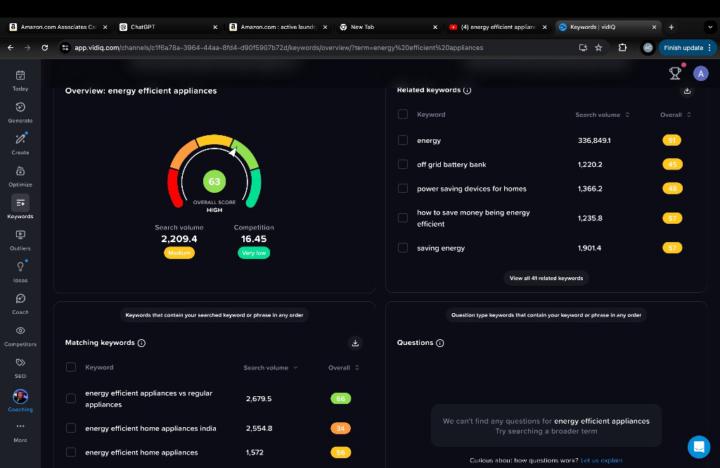The image size is (720, 468).
Task: Select the 'saving energy' keyword checkbox
Action: pyautogui.click(x=403, y=248)
